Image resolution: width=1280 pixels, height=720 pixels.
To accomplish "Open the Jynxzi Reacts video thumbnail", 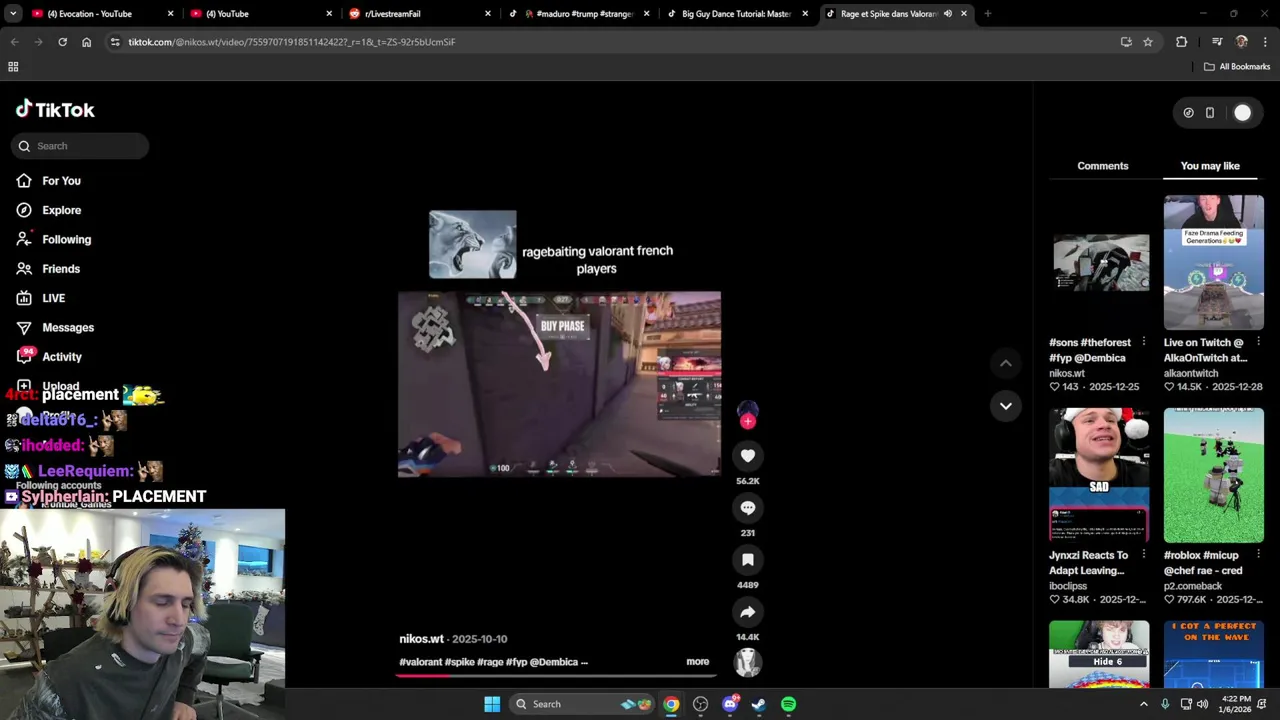I will [1099, 475].
